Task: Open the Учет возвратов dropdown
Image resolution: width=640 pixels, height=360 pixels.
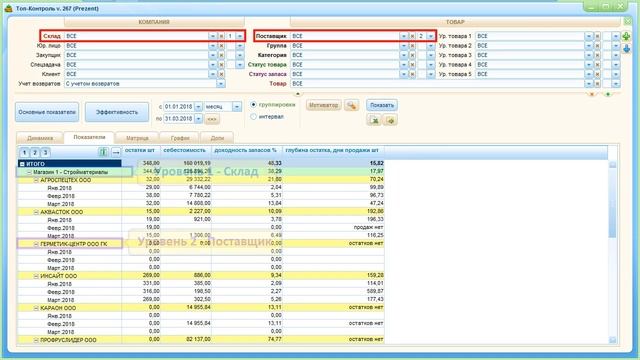Action: 220,84
